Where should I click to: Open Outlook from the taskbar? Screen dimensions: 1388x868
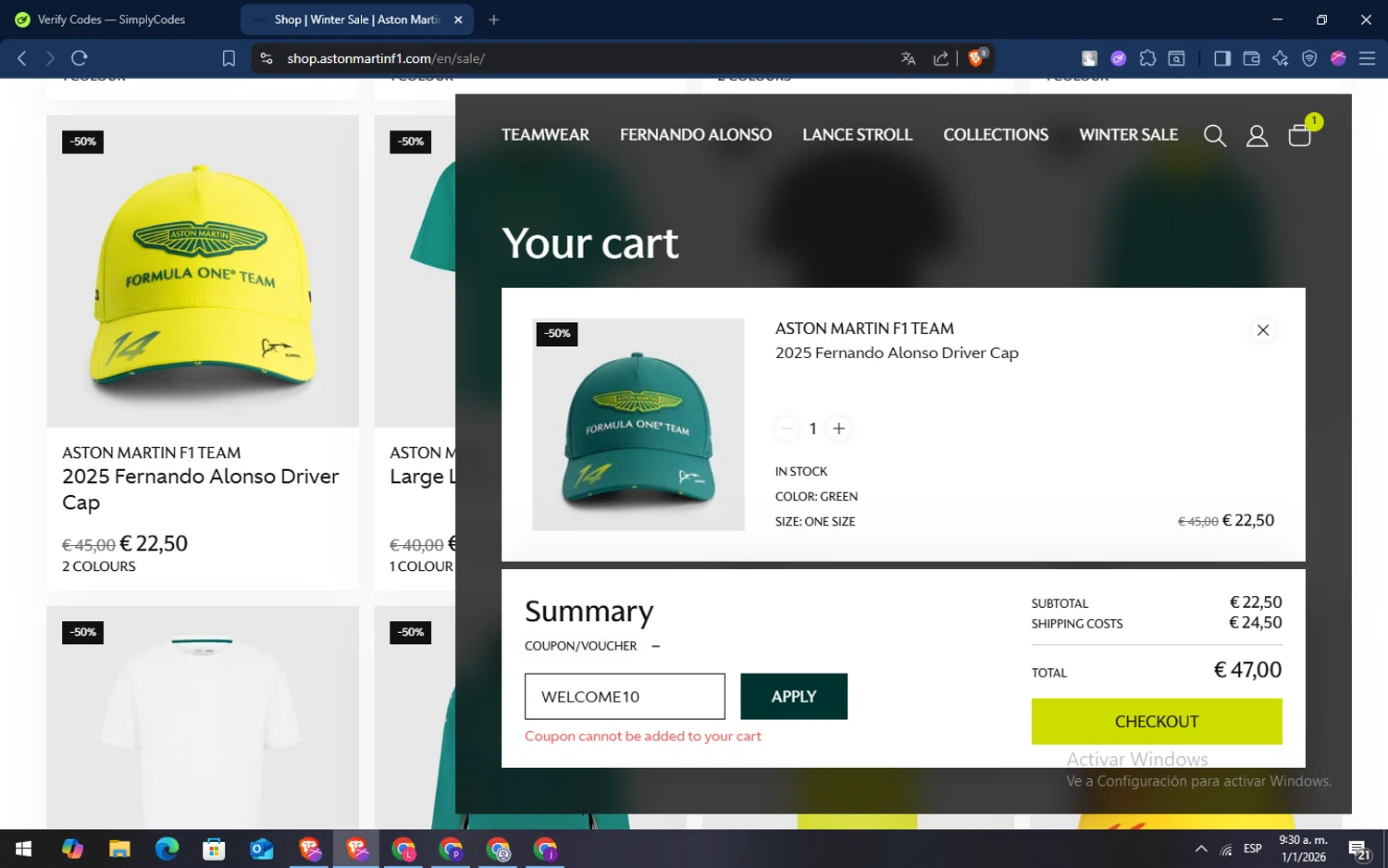[x=262, y=849]
